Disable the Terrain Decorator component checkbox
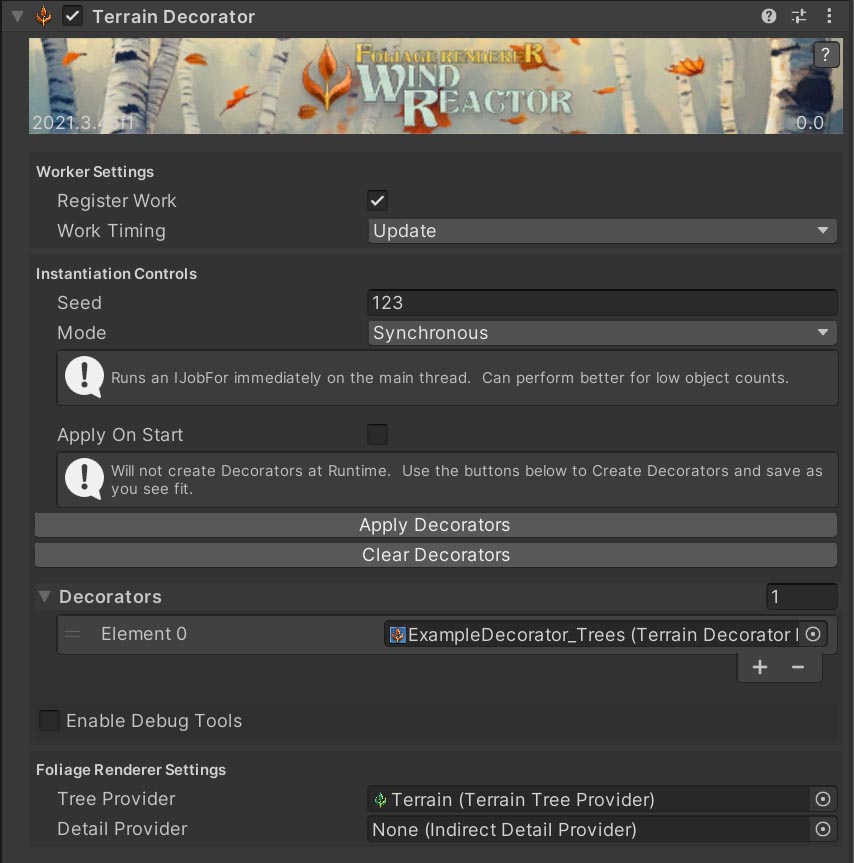Image resolution: width=854 pixels, height=863 pixels. pos(72,16)
